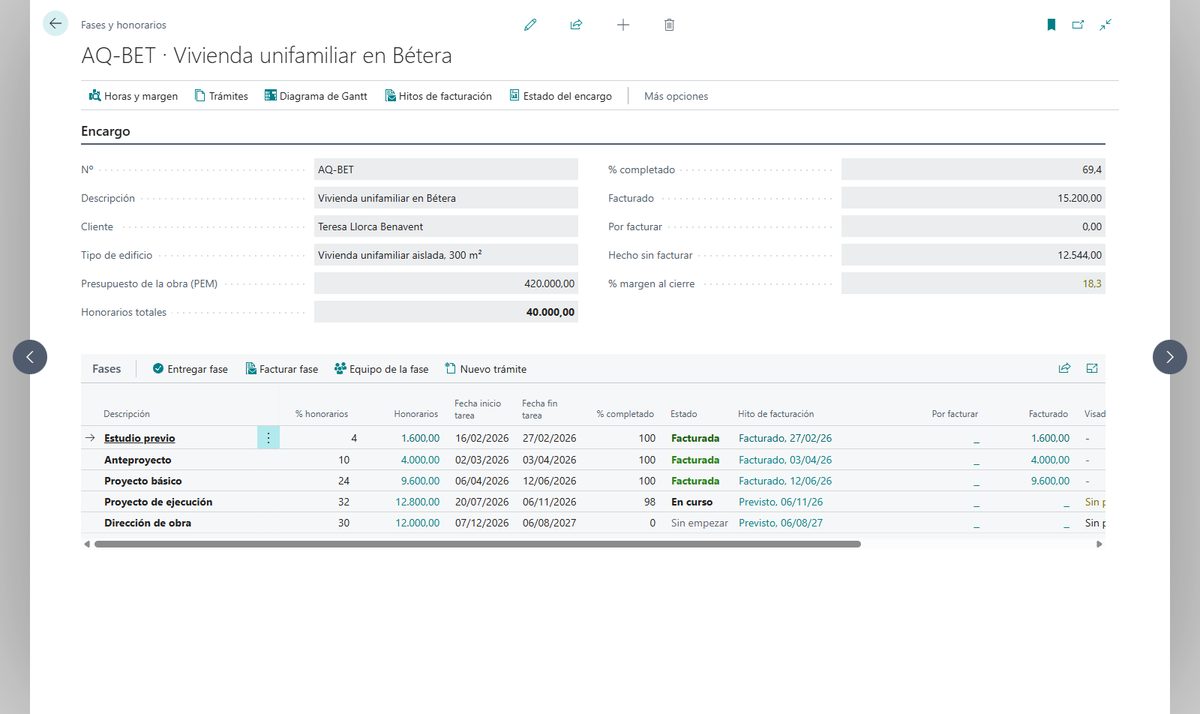This screenshot has height=714, width=1200.
Task: Open Horas y margen action
Action: point(133,96)
